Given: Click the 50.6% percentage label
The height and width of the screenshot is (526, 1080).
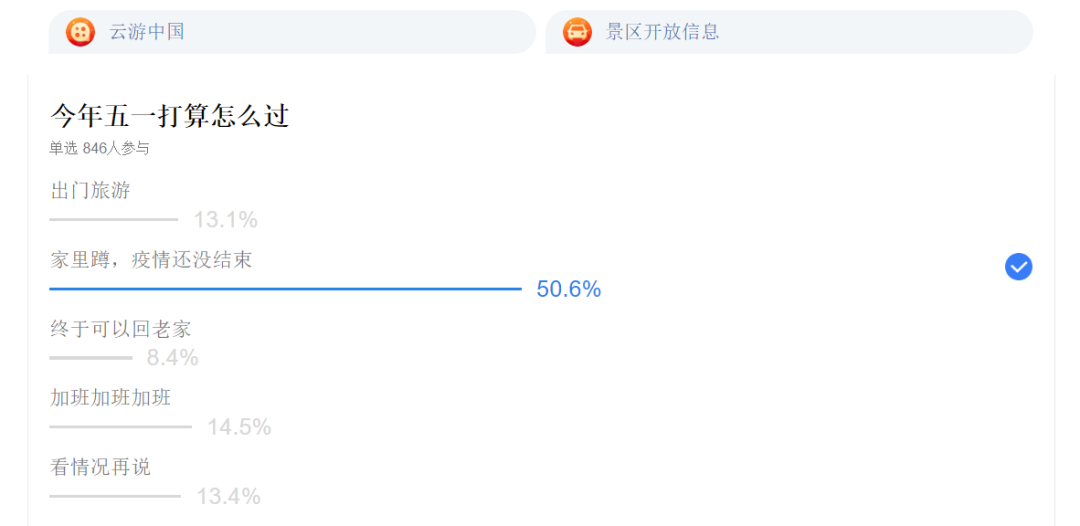Looking at the screenshot, I should point(569,290).
